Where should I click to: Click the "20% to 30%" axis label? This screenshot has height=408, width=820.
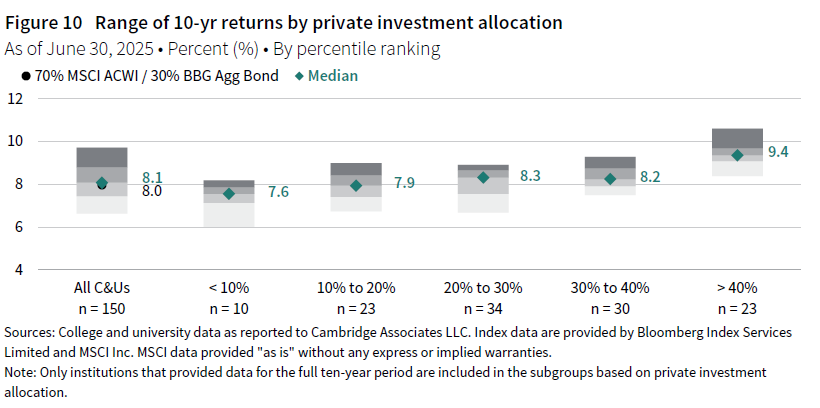tap(483, 290)
